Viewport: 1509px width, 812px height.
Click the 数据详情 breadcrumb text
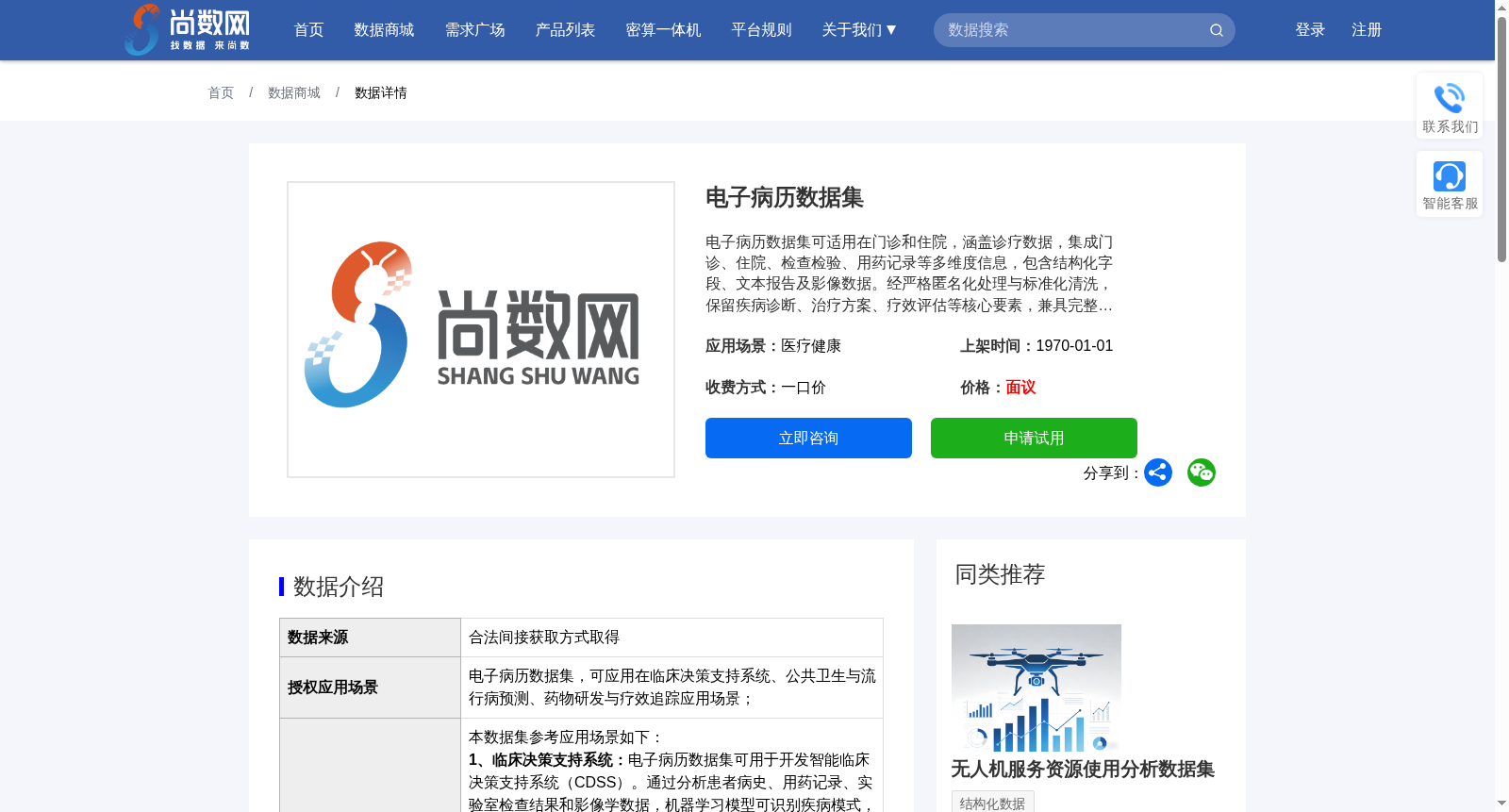point(381,92)
